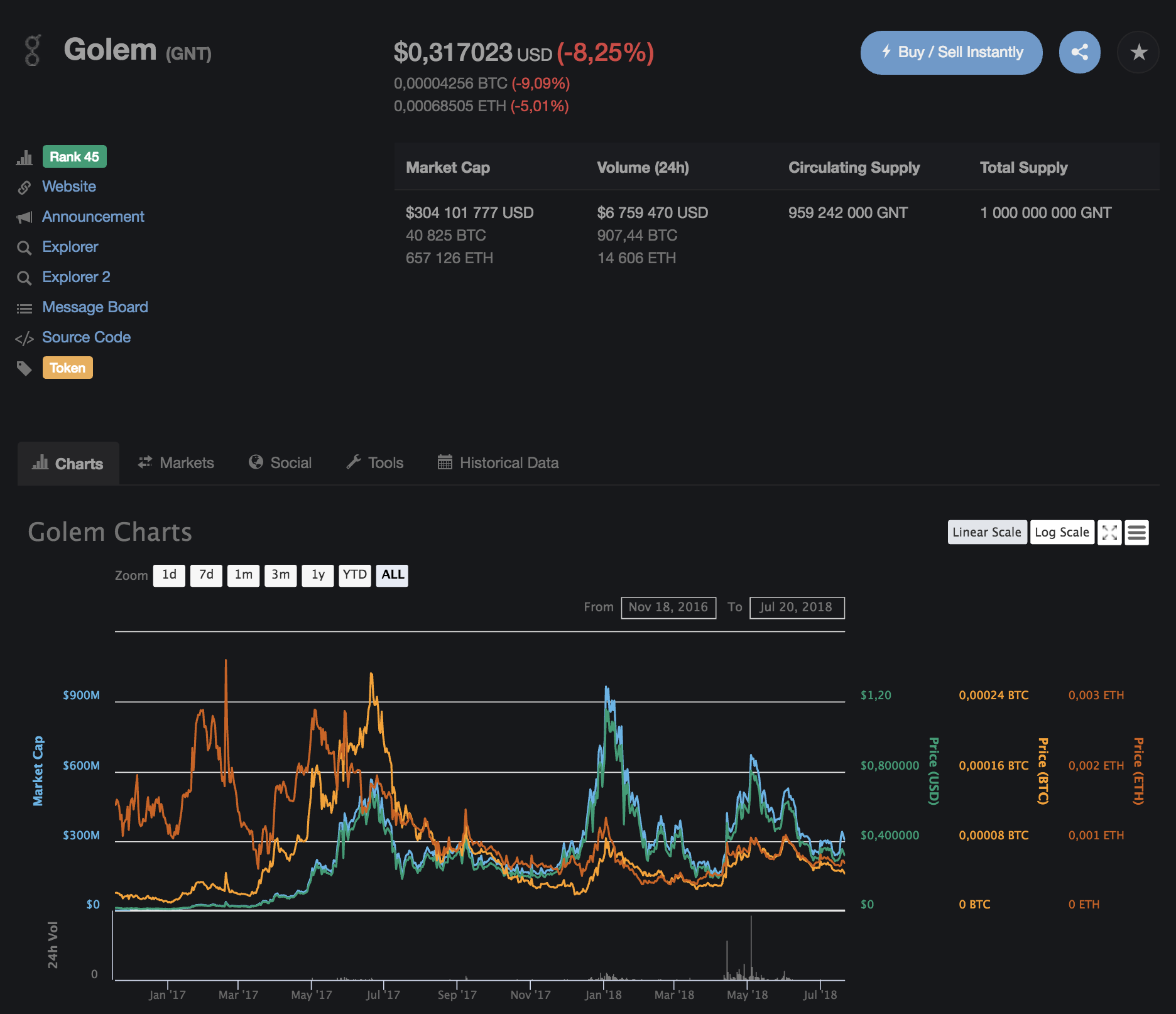Viewport: 1176px width, 1014px height.
Task: Click the 0,00068505 ETH price line
Action: pyautogui.click(x=481, y=106)
